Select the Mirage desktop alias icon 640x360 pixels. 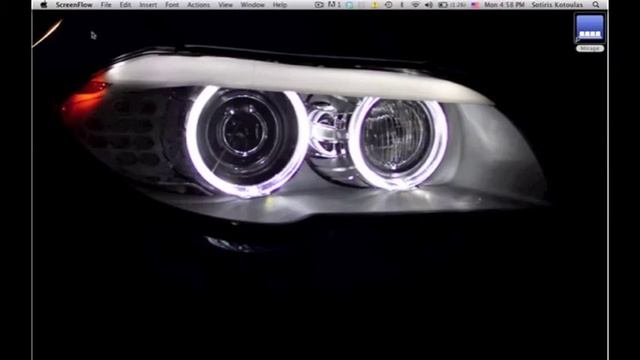pyautogui.click(x=590, y=28)
